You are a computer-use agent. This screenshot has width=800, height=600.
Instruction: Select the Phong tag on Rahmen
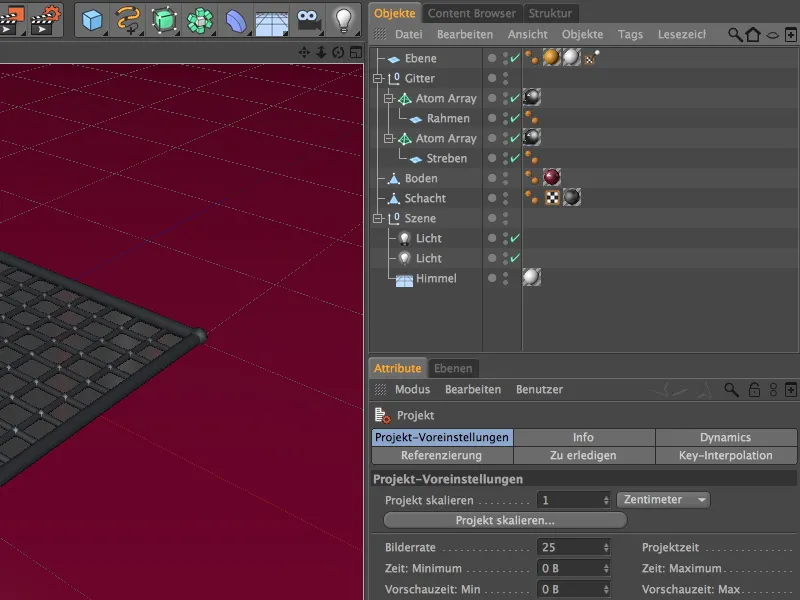[532, 118]
